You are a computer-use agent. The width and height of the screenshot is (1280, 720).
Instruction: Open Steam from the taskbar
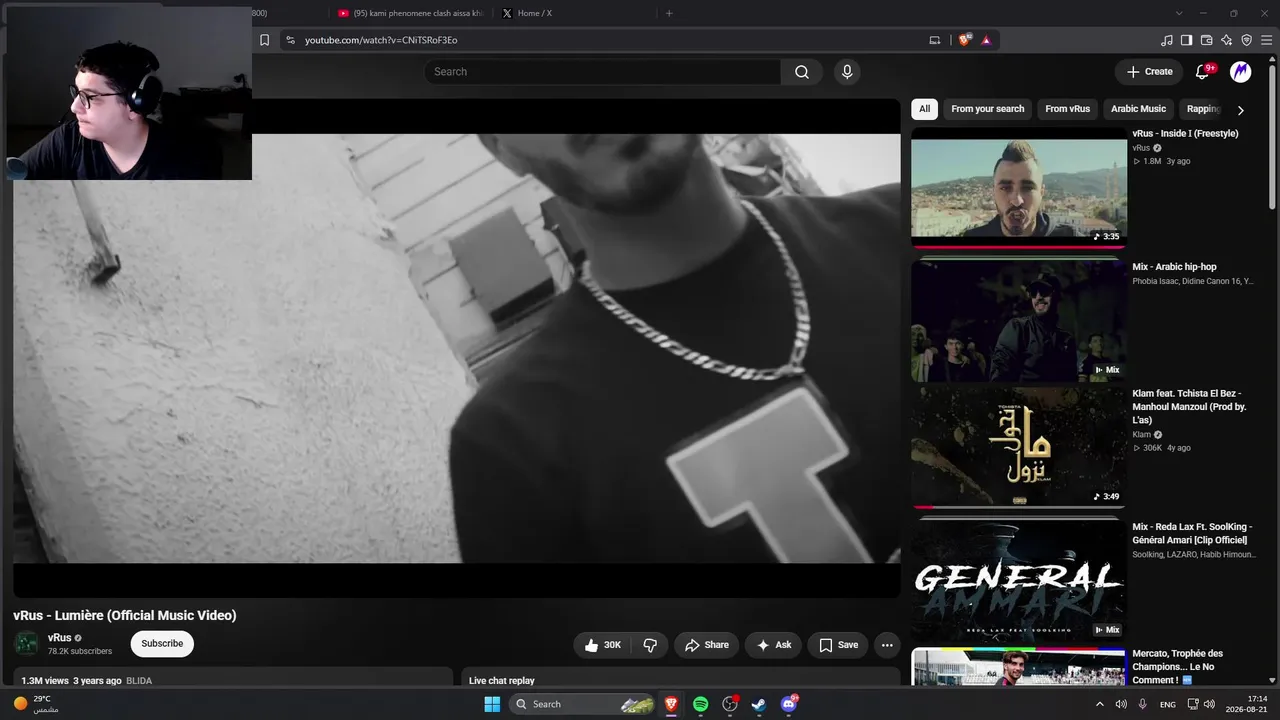click(x=759, y=704)
